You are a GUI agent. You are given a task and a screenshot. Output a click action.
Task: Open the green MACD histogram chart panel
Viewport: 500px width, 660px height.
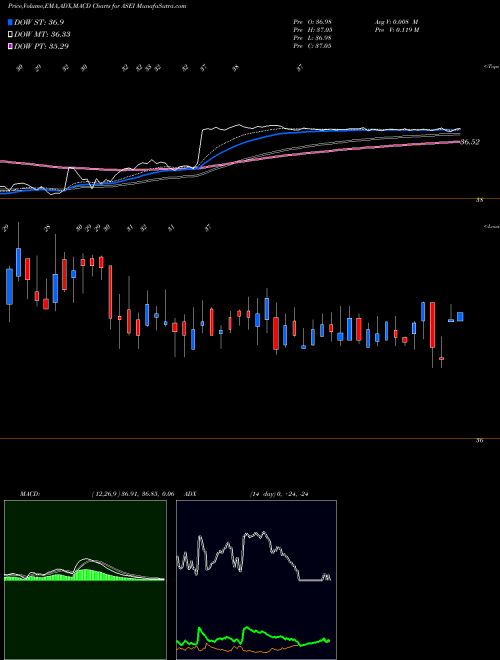(x=85, y=580)
